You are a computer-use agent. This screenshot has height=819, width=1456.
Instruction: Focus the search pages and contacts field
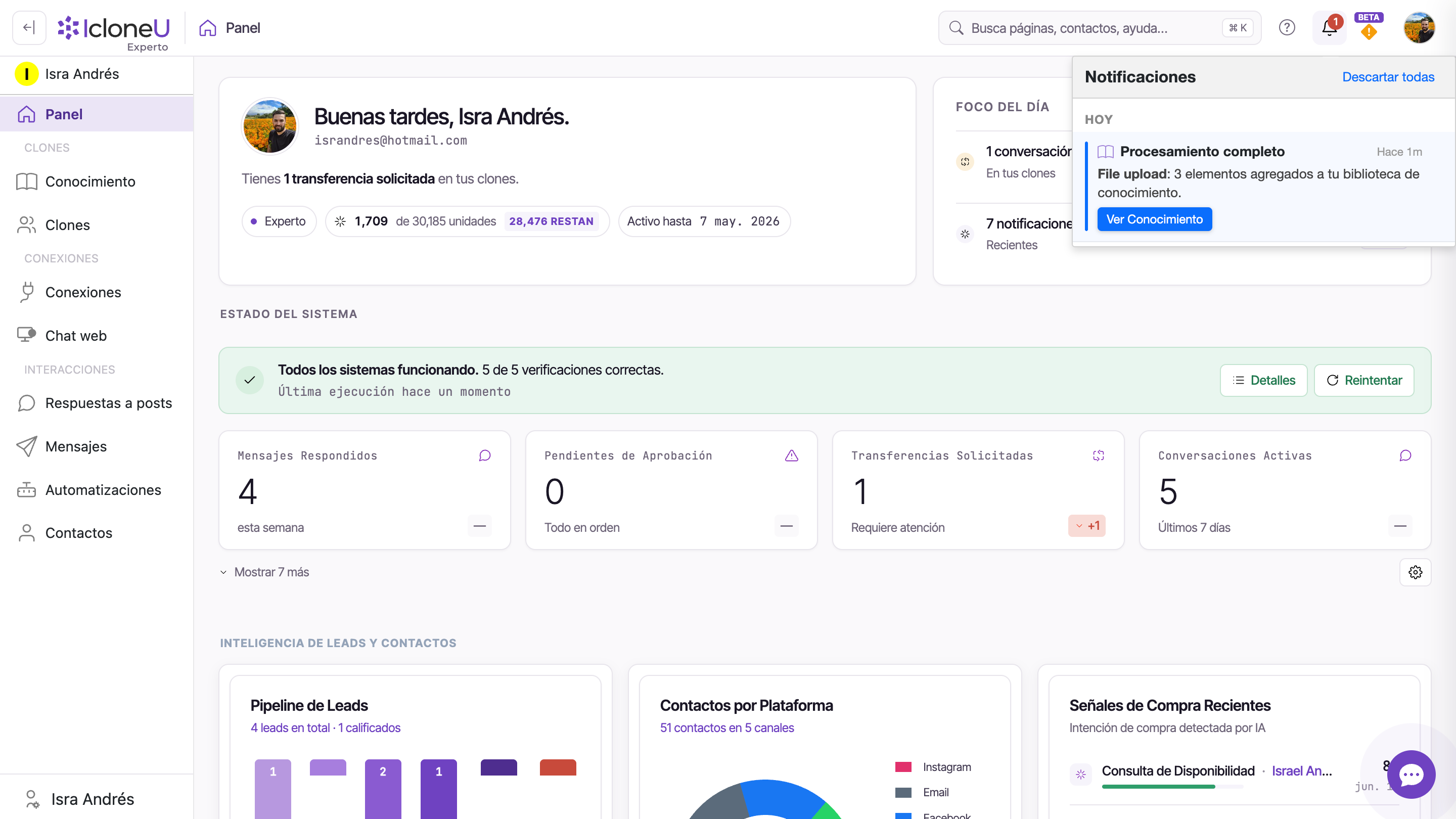coord(1100,28)
